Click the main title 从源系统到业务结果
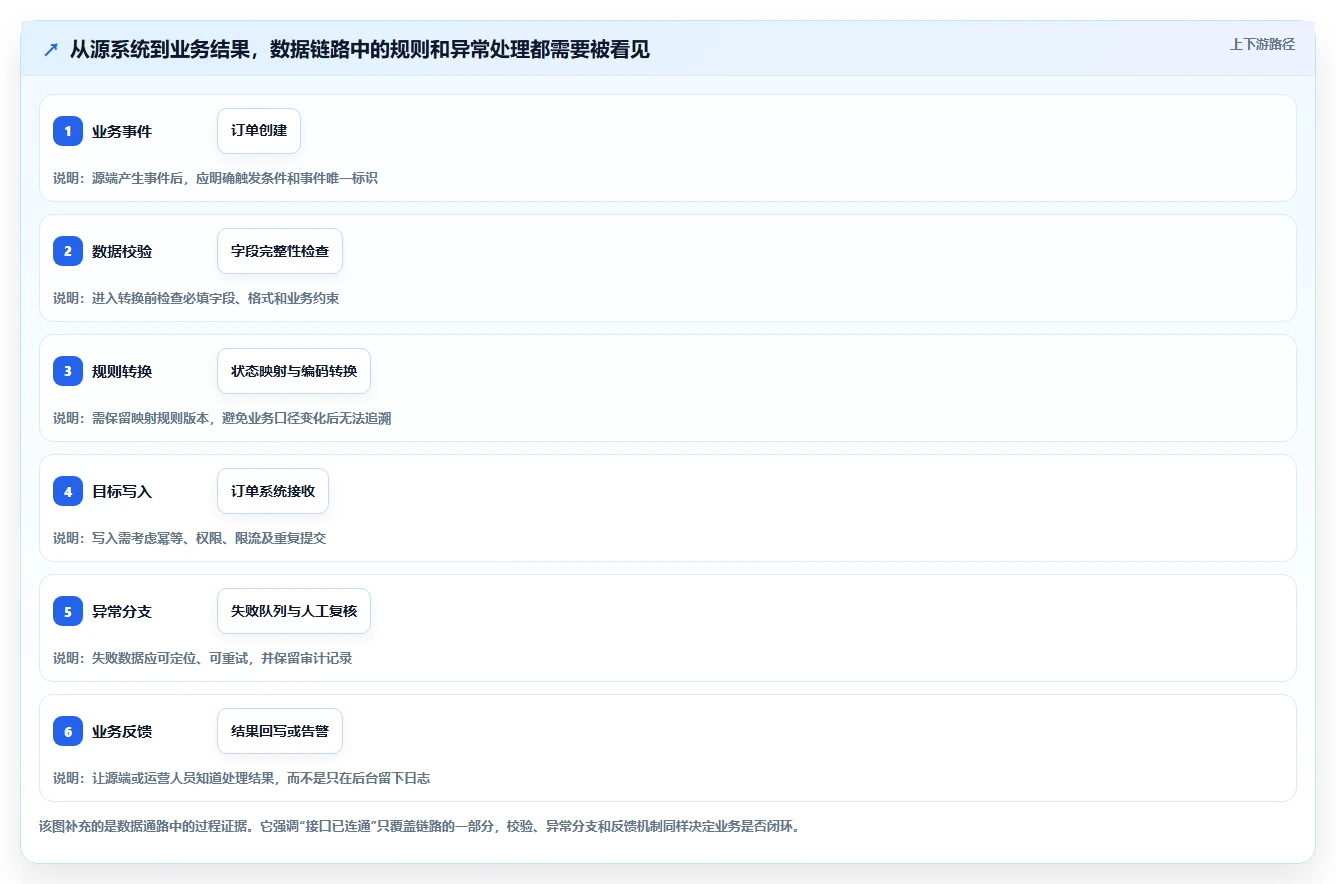The image size is (1336, 884). pos(360,50)
